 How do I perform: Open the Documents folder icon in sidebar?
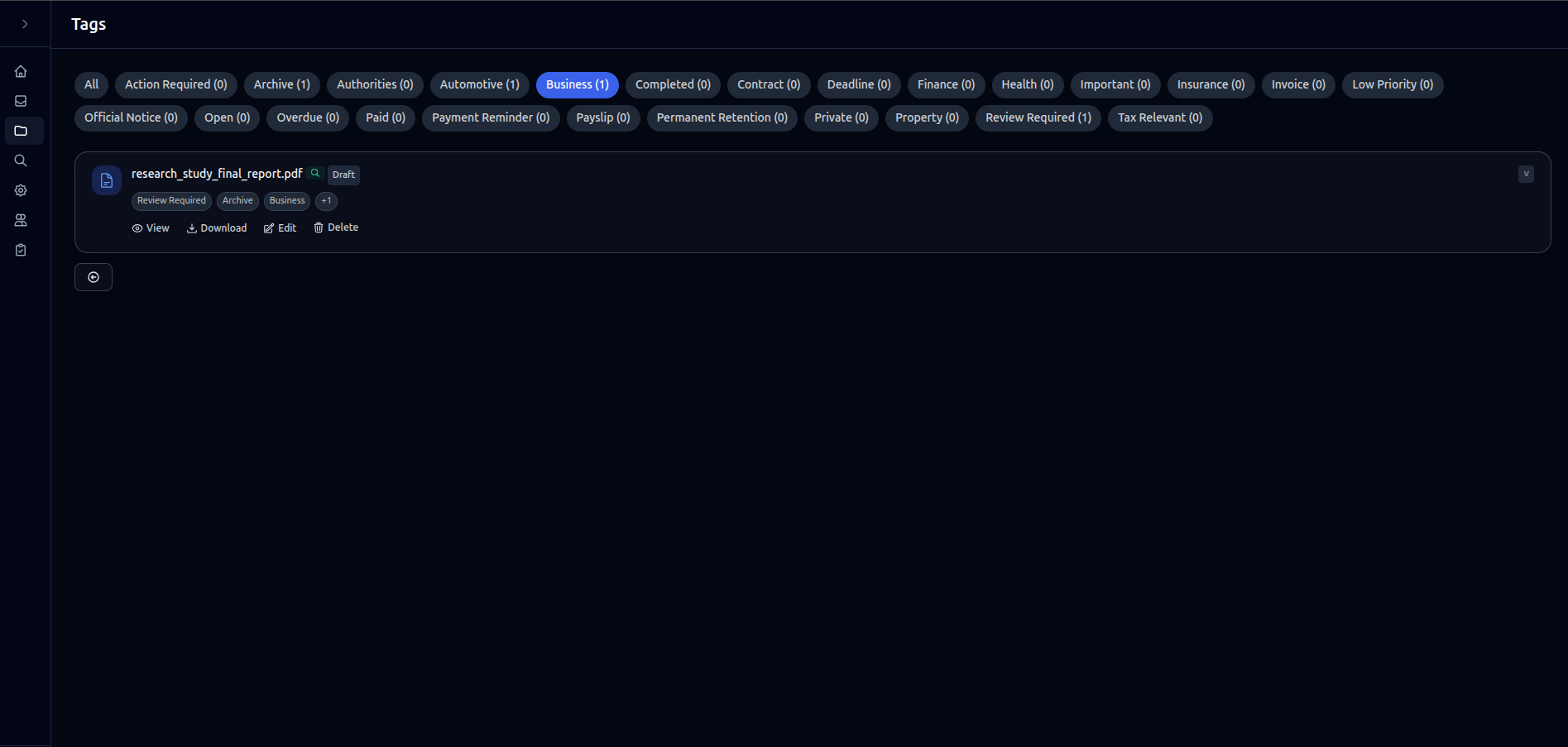click(x=21, y=131)
